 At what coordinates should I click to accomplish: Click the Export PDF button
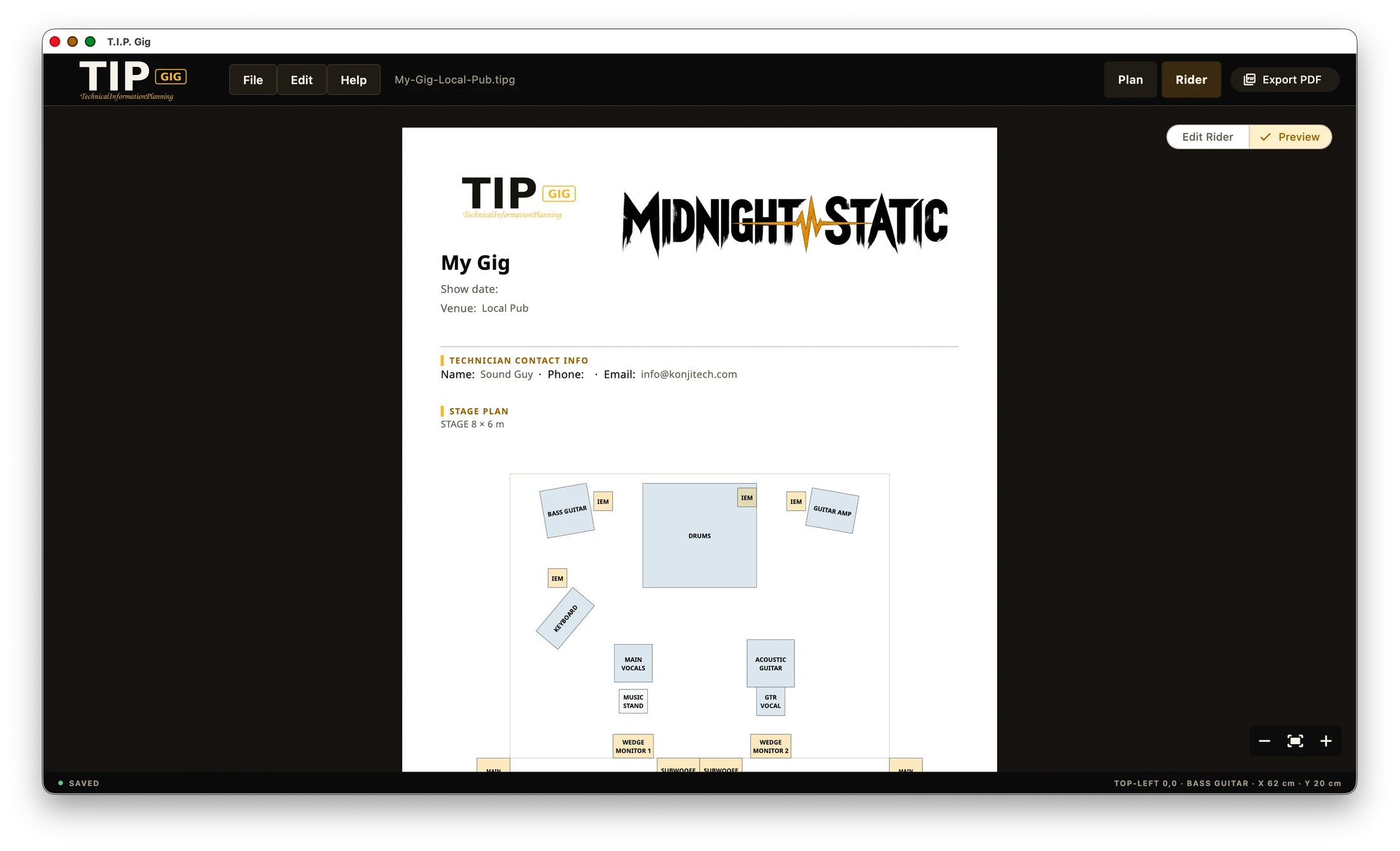coord(1284,80)
